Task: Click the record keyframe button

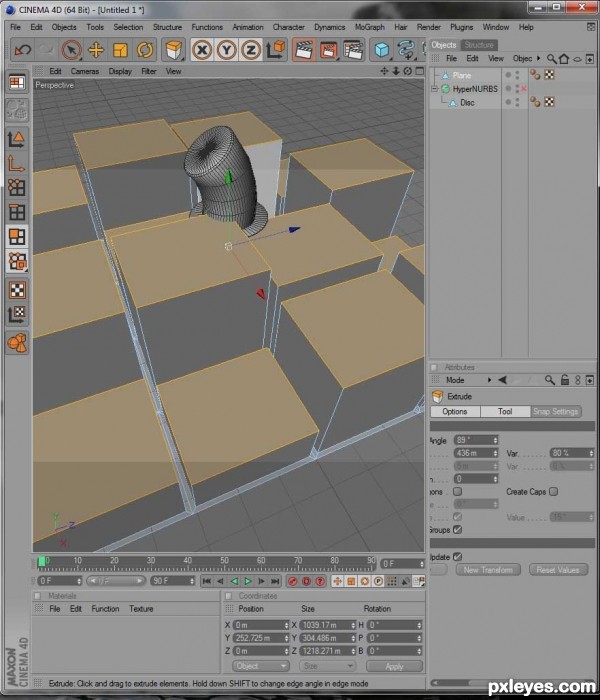Action: click(x=293, y=581)
